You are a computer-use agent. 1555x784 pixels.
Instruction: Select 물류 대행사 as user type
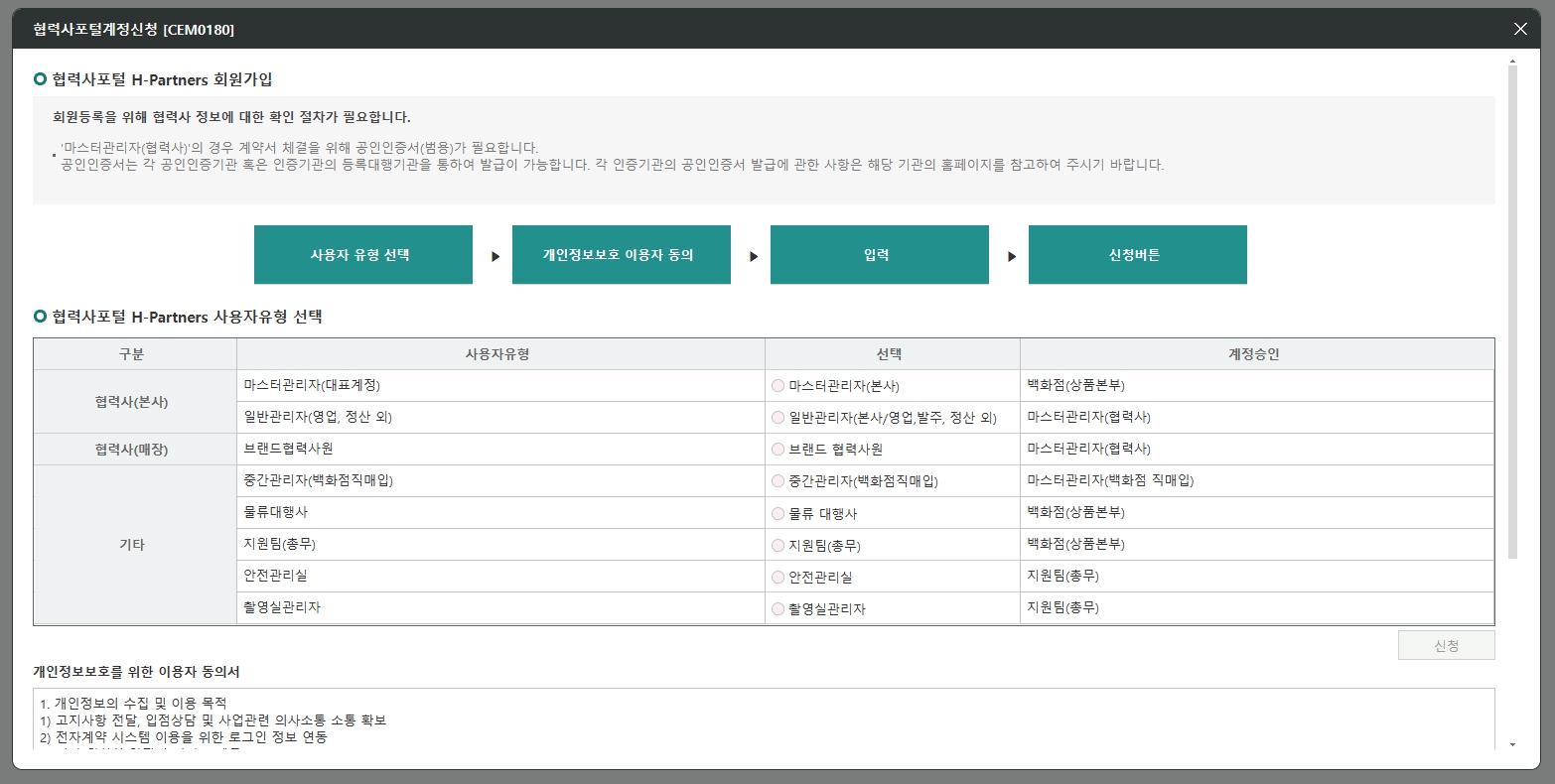(x=778, y=512)
